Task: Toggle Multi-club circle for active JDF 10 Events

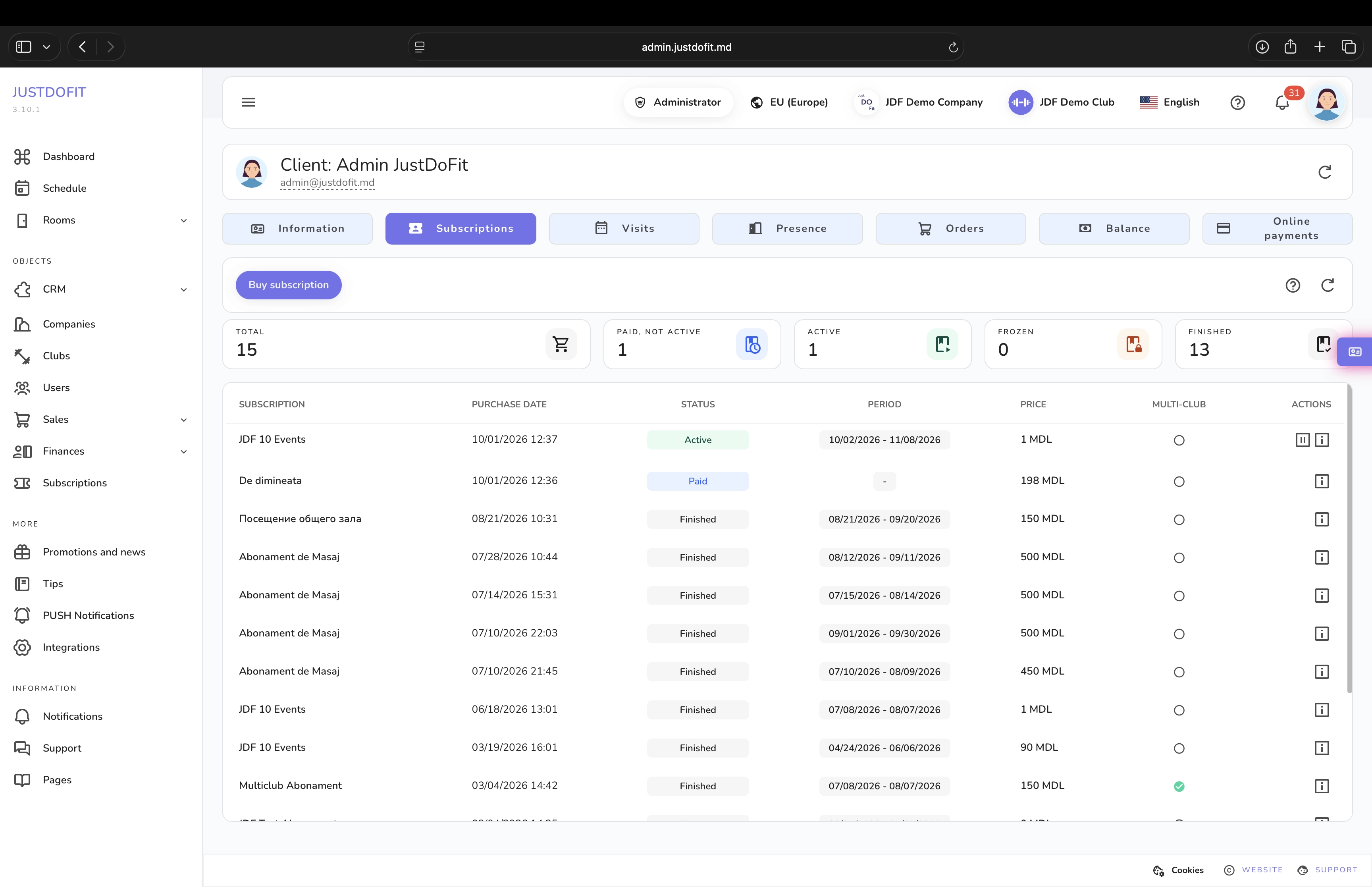Action: tap(1179, 440)
